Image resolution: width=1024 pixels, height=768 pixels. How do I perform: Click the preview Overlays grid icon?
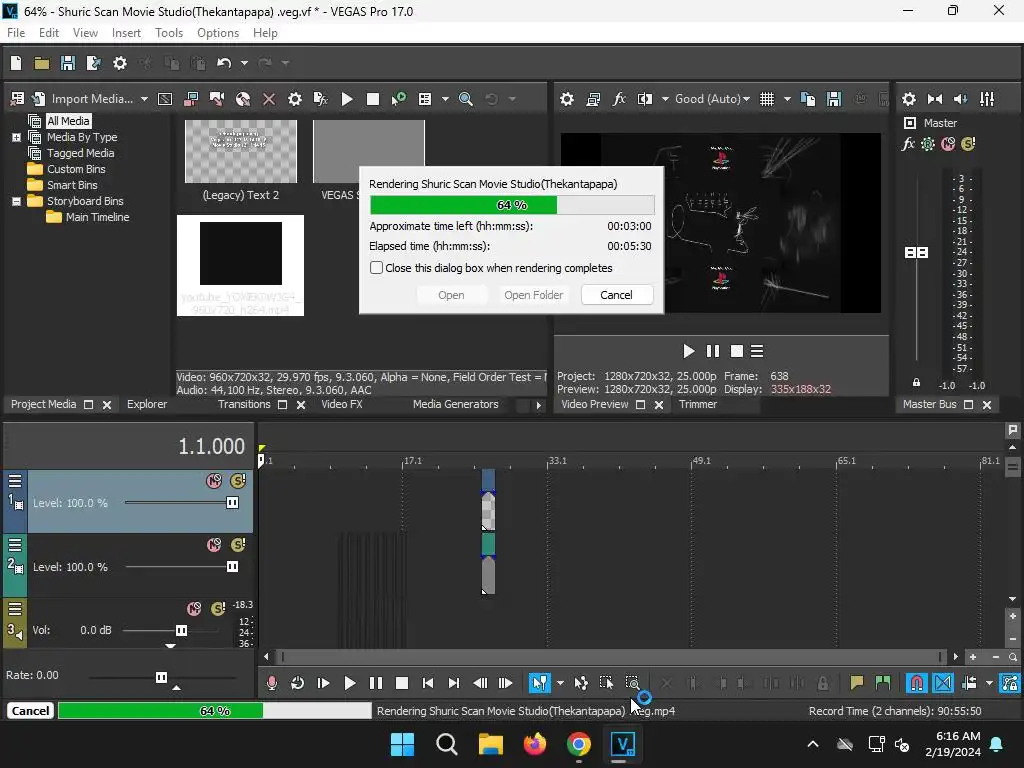[767, 99]
